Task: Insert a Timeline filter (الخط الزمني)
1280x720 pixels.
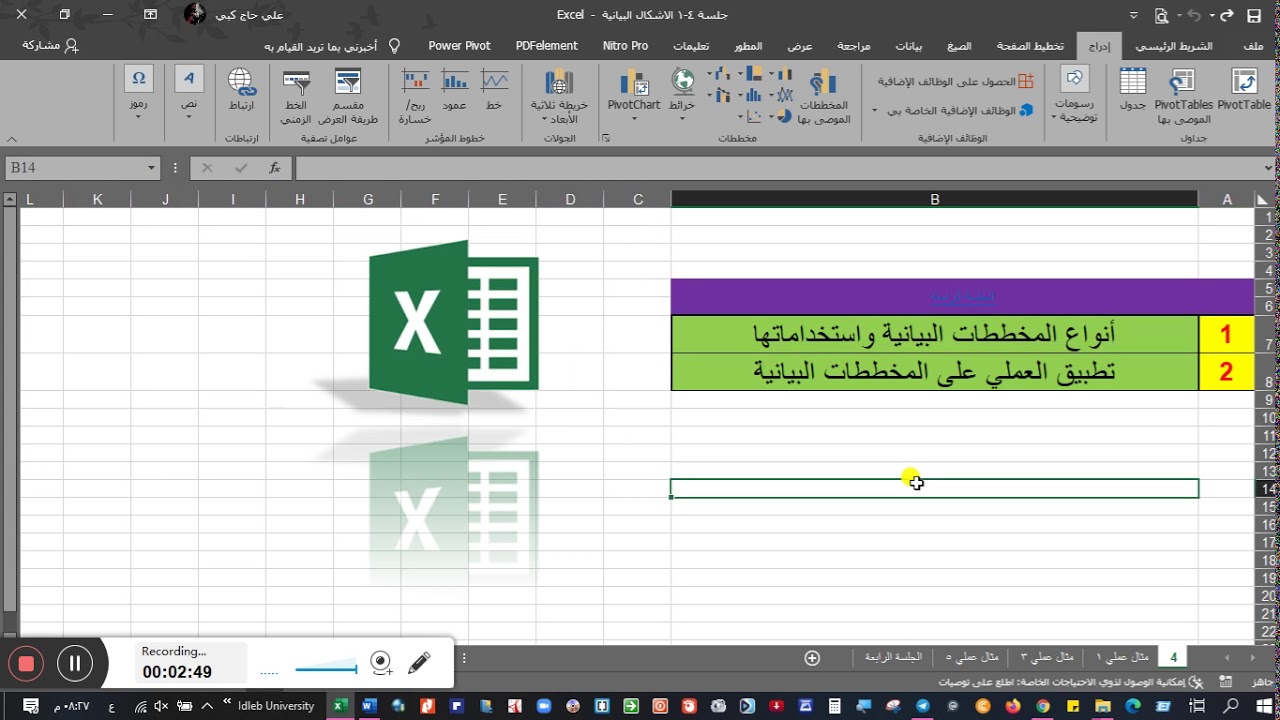Action: point(295,96)
